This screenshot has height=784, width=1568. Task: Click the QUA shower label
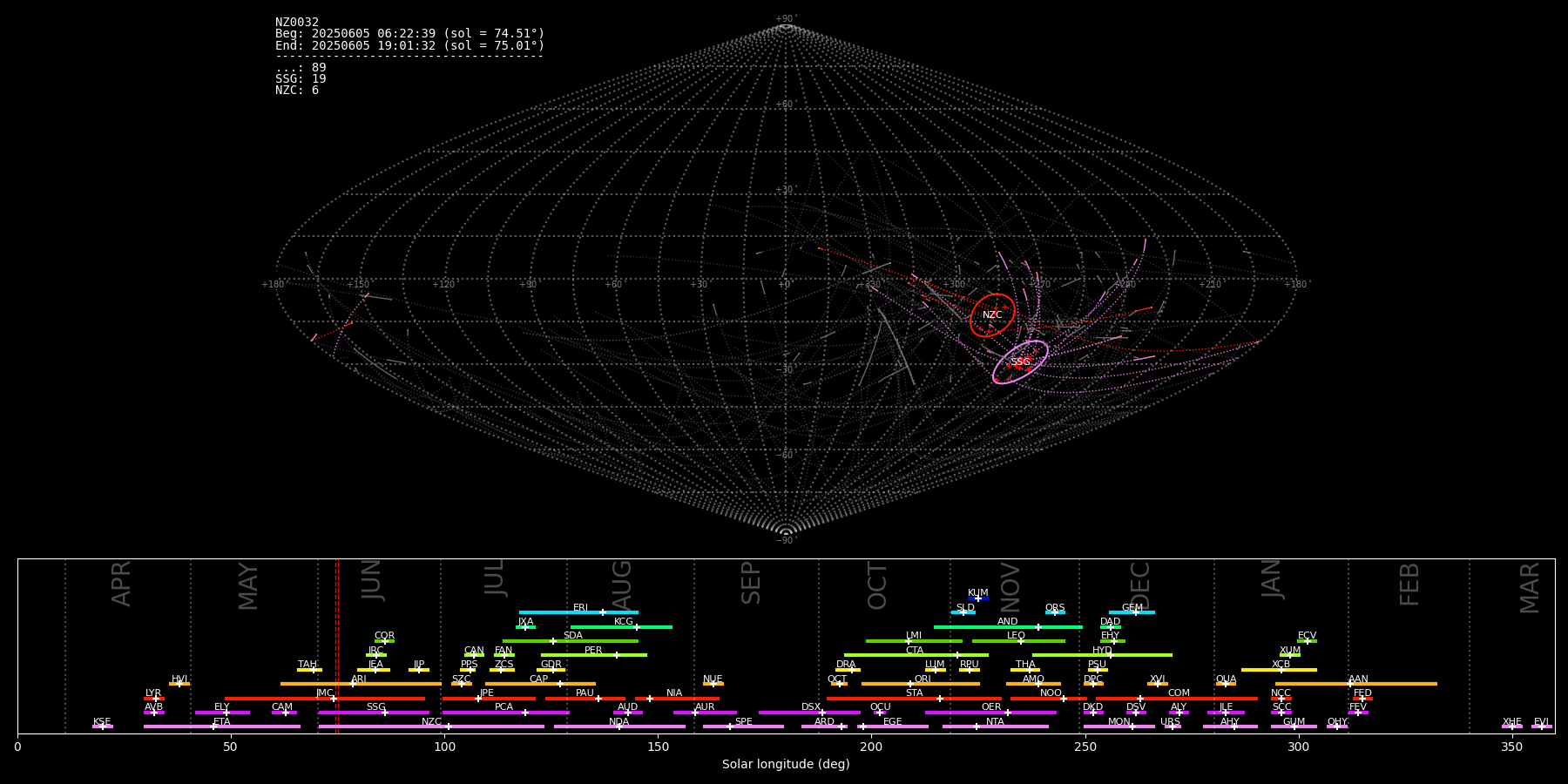1226,679
